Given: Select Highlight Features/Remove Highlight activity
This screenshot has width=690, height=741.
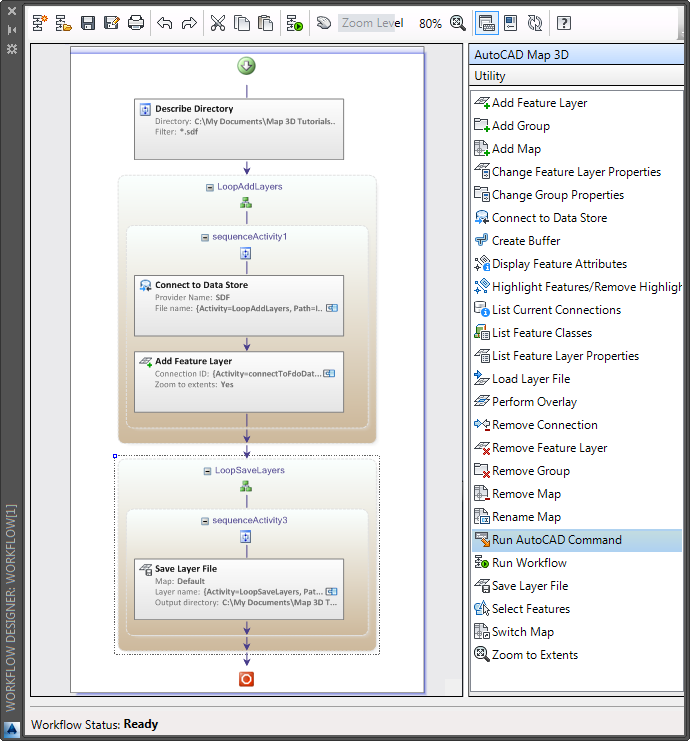Looking at the screenshot, I should point(577,287).
